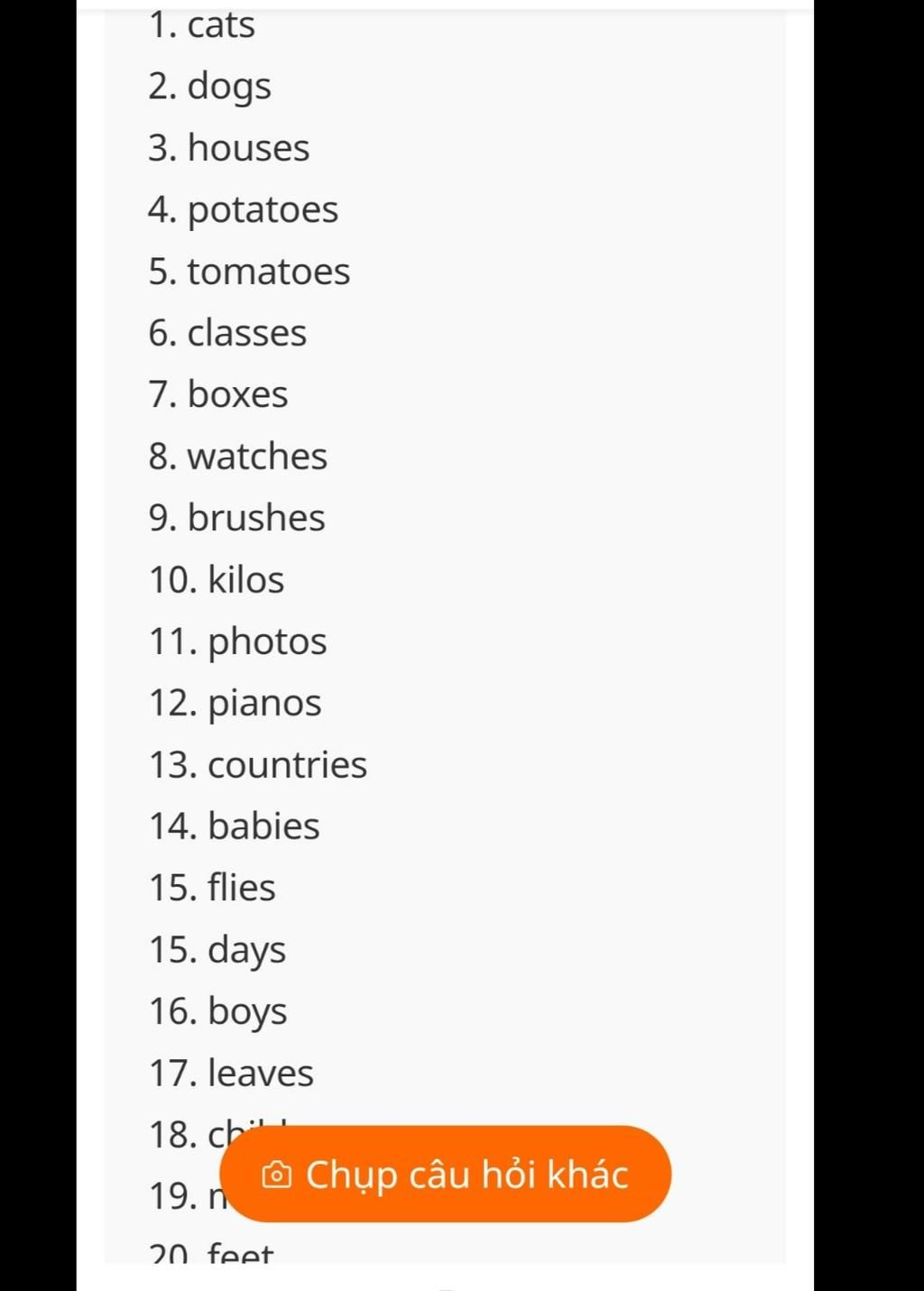Select list item "1. cats"
Screen dimensions: 924x1291
pos(201,24)
